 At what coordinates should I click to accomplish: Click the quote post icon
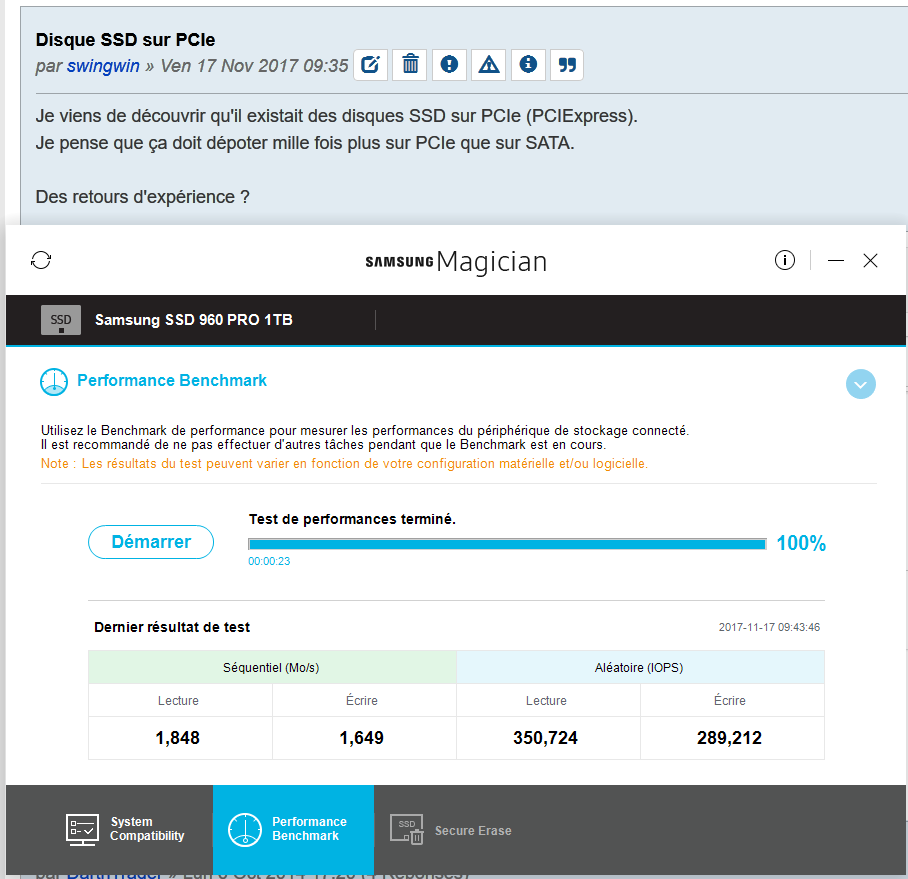(x=567, y=65)
